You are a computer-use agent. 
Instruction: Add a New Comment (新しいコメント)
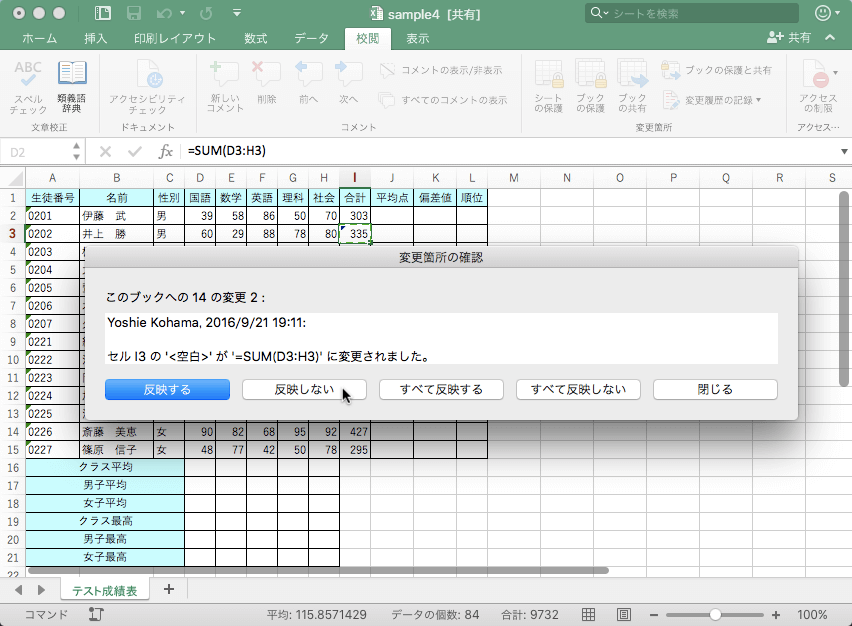point(225,87)
